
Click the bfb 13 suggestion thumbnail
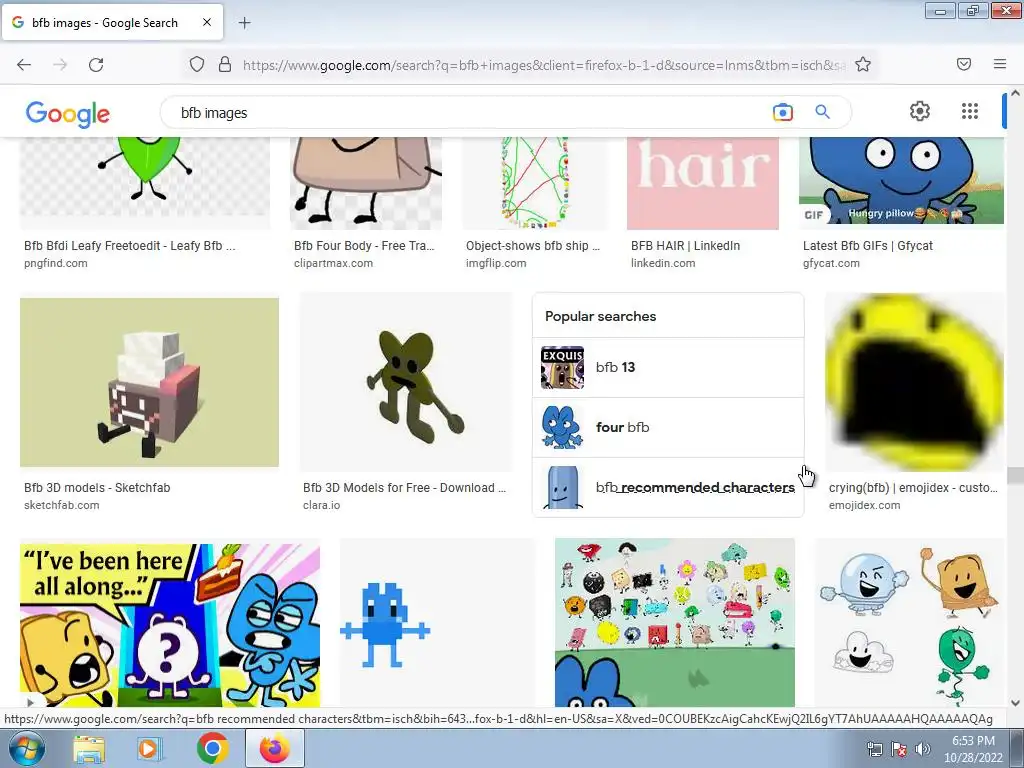[562, 368]
